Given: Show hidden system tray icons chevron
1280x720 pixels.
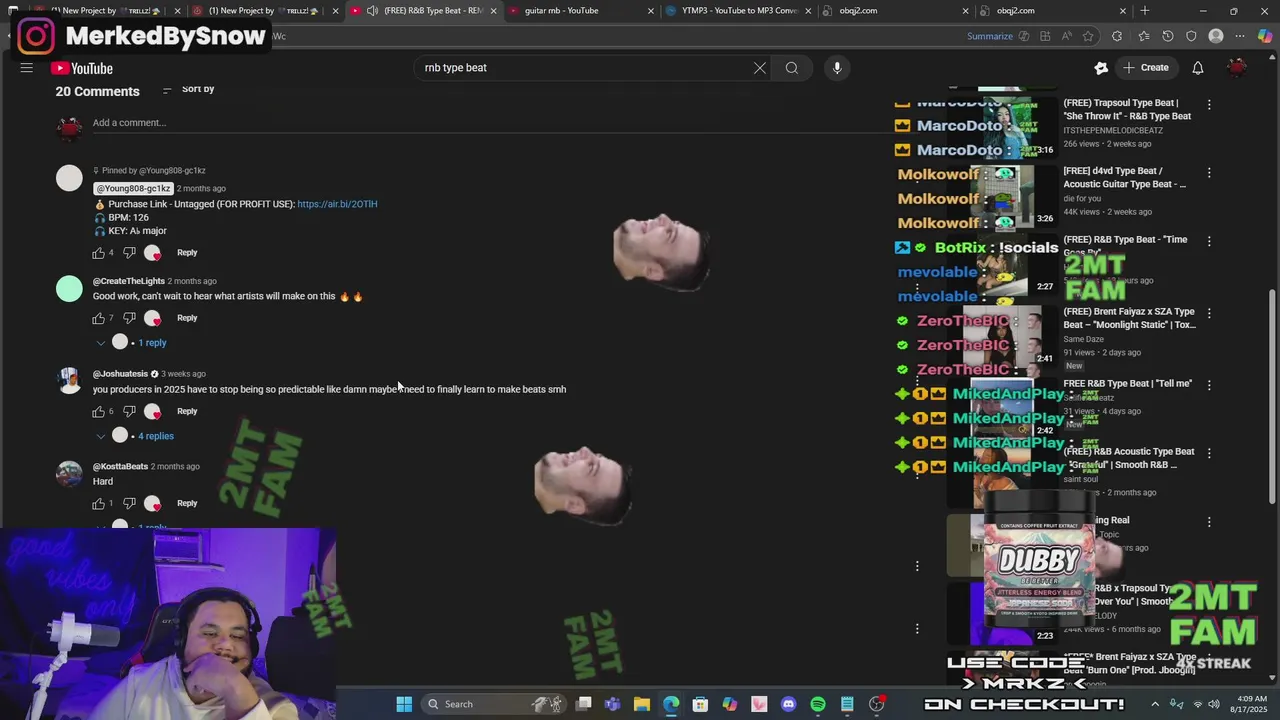Looking at the screenshot, I should [x=1155, y=704].
